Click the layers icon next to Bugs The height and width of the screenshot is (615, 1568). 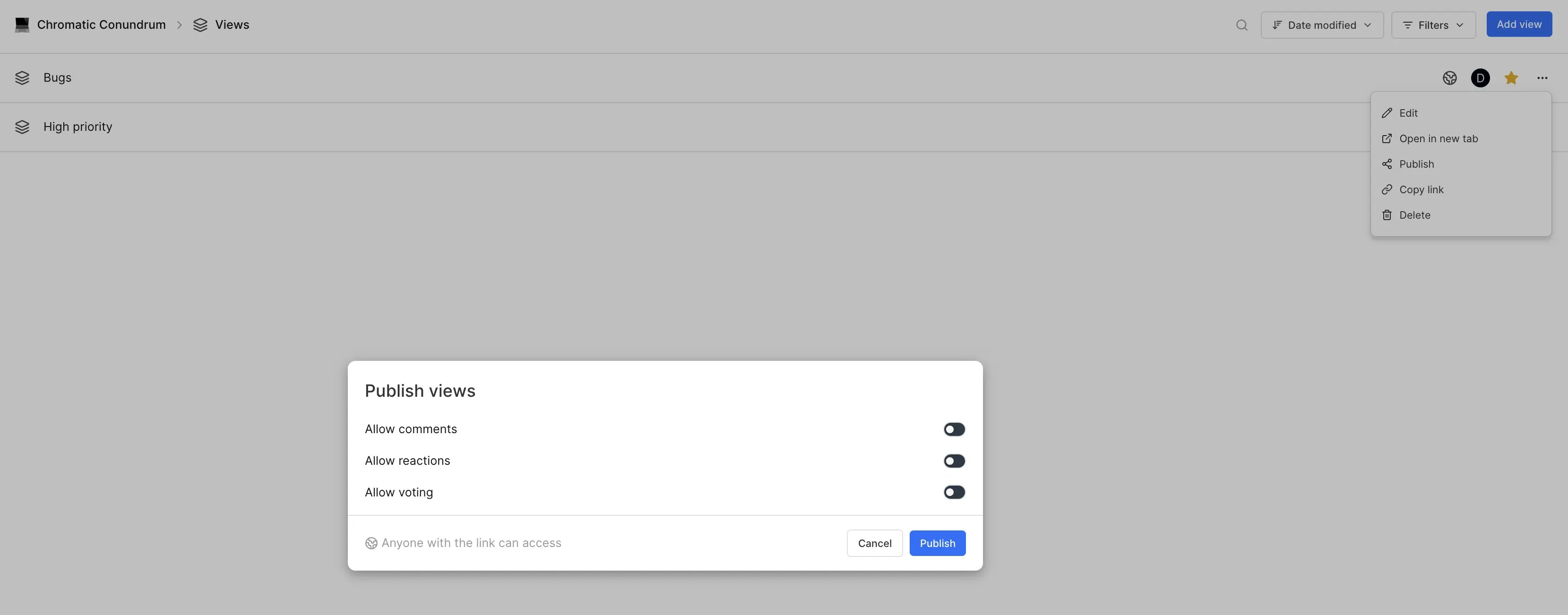(23, 78)
